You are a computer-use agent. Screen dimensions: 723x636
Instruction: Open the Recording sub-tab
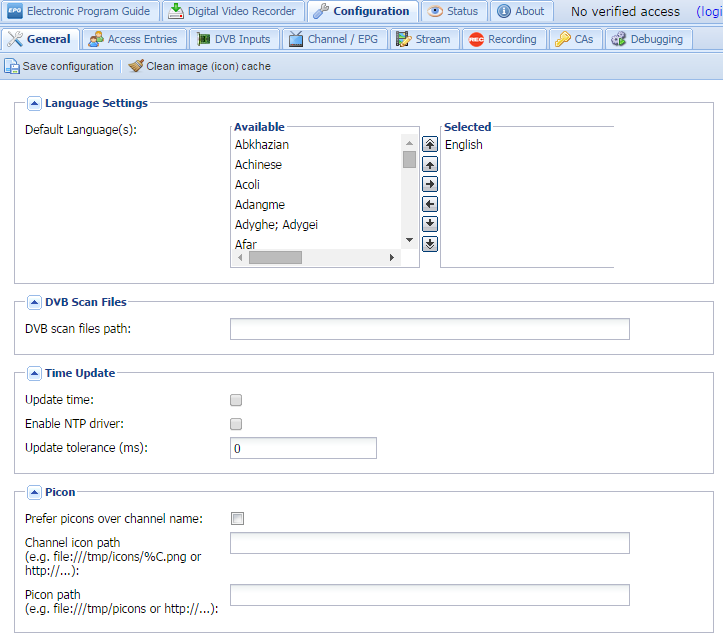coord(504,39)
